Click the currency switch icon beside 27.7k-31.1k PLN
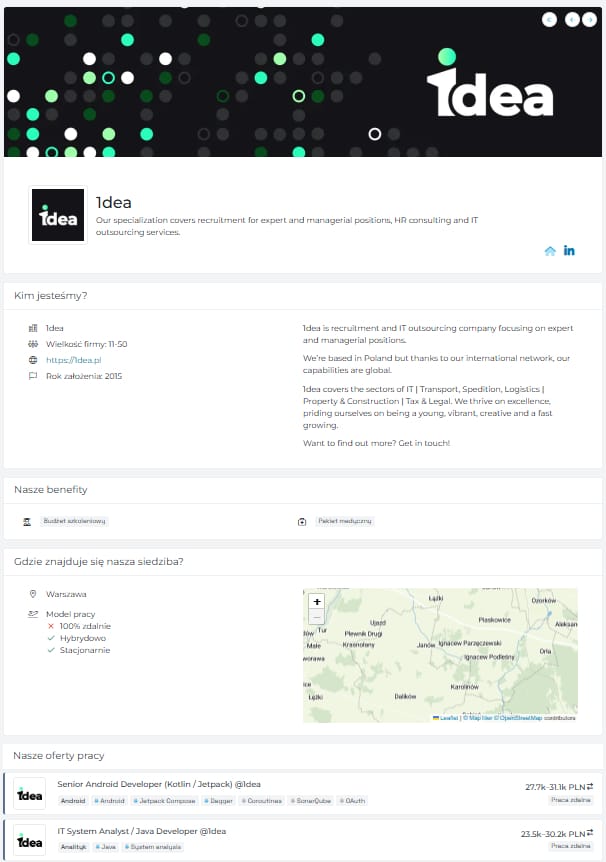 [x=589, y=787]
